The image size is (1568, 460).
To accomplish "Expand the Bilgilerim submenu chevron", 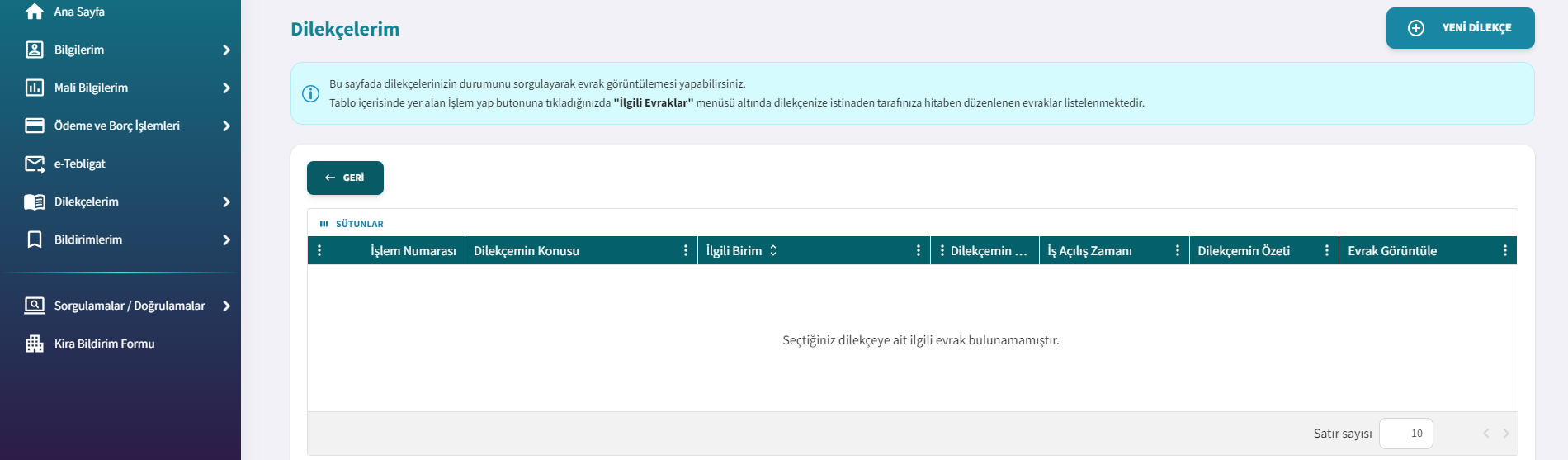I will [x=226, y=50].
